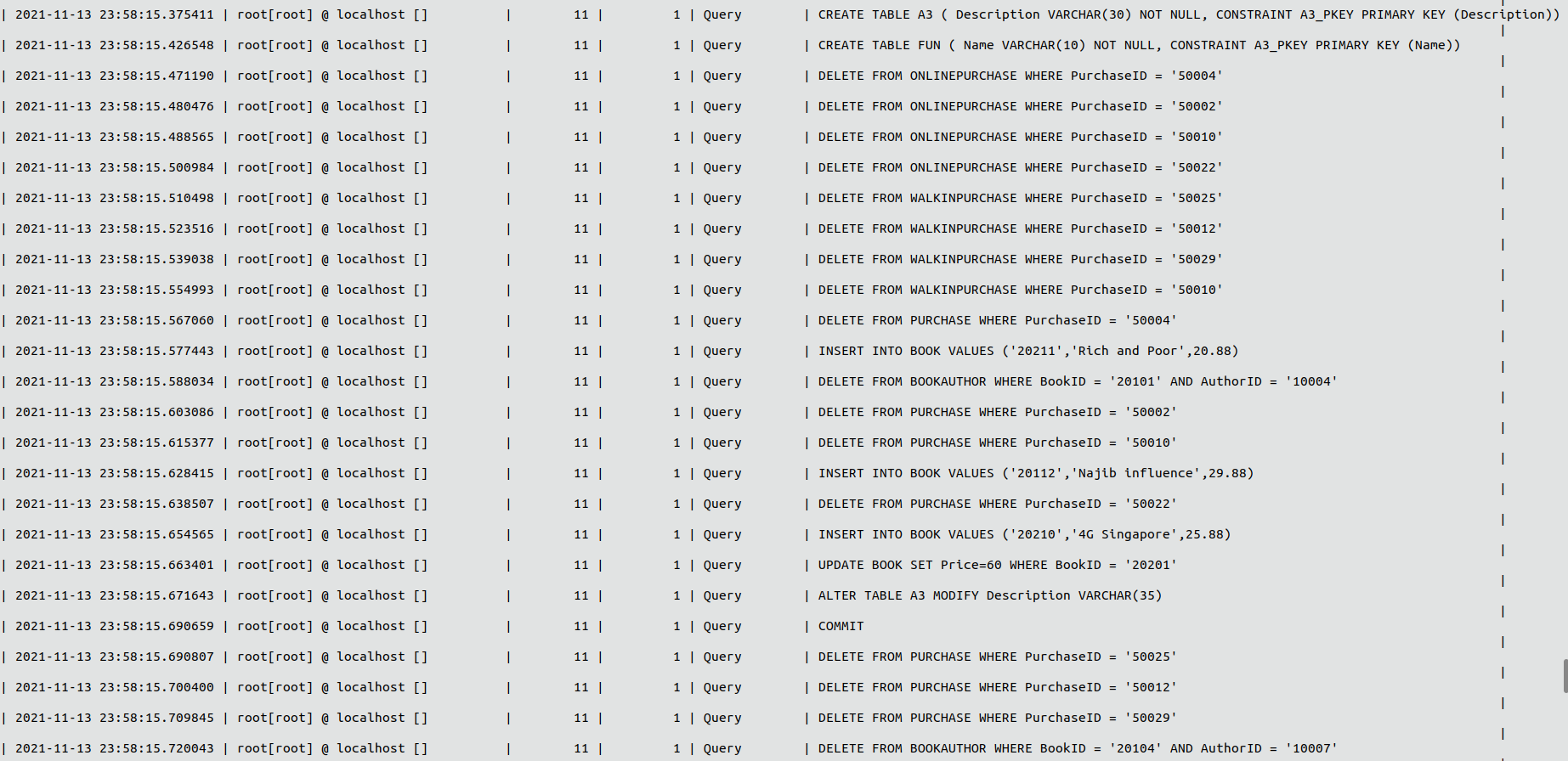Screen dimensions: 1568x761
Task: Click INSERT of '4G Singapore' book
Action: 1024,534
